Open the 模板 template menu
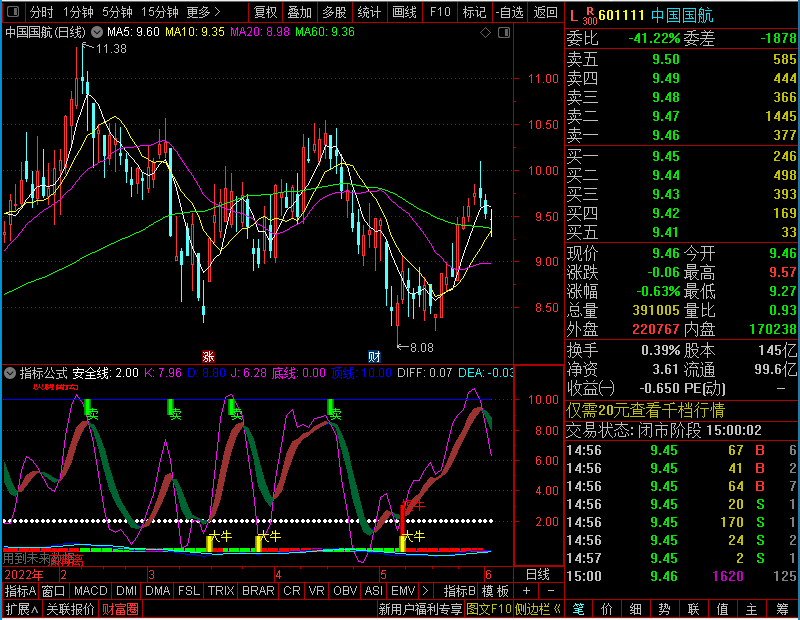The height and width of the screenshot is (620, 800). (x=495, y=591)
